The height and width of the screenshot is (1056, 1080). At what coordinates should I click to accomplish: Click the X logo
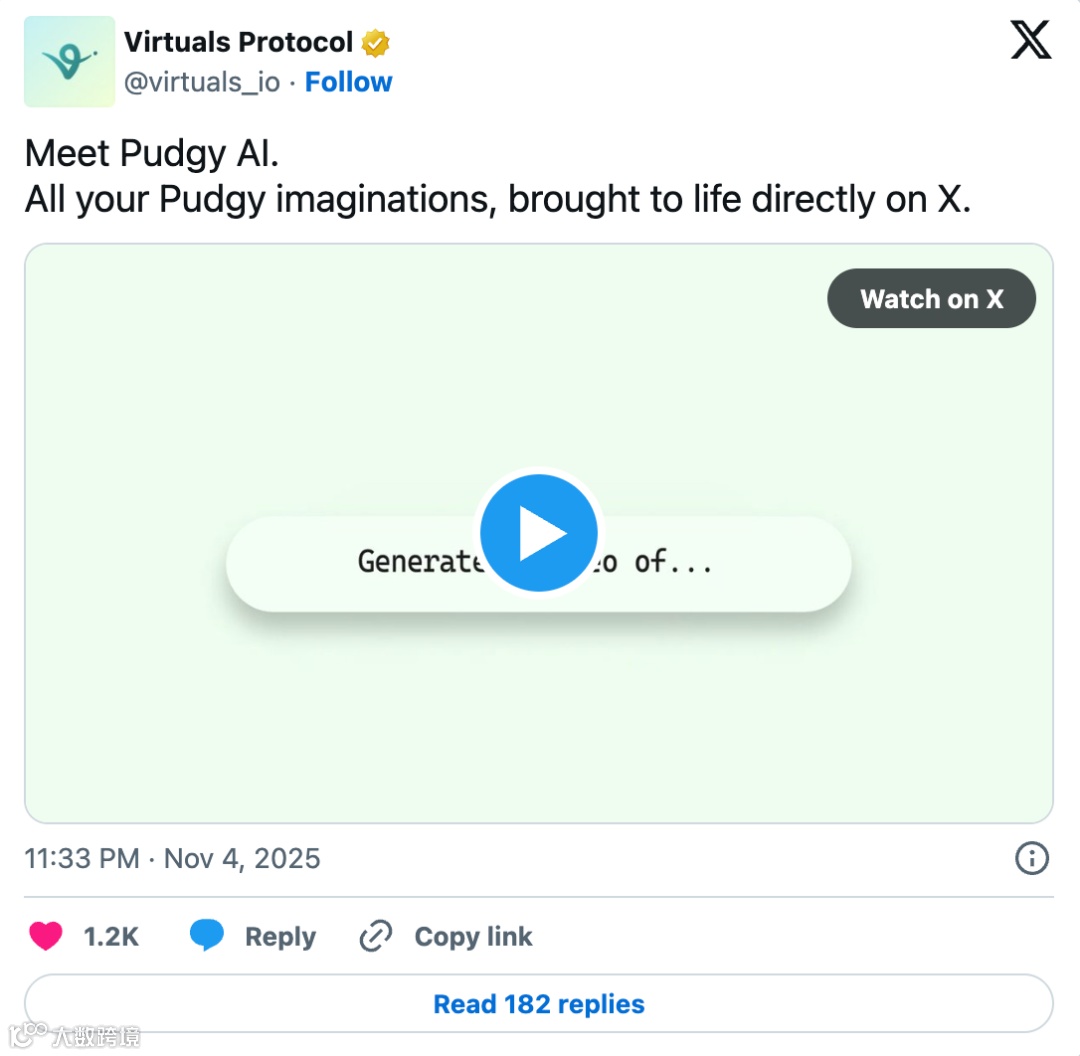[1030, 42]
